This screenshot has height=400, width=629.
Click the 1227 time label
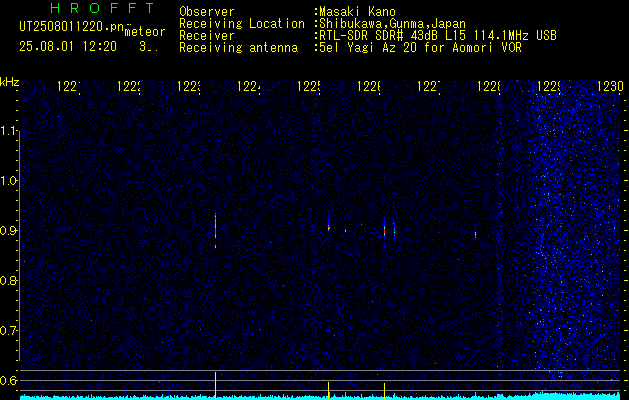[428, 87]
